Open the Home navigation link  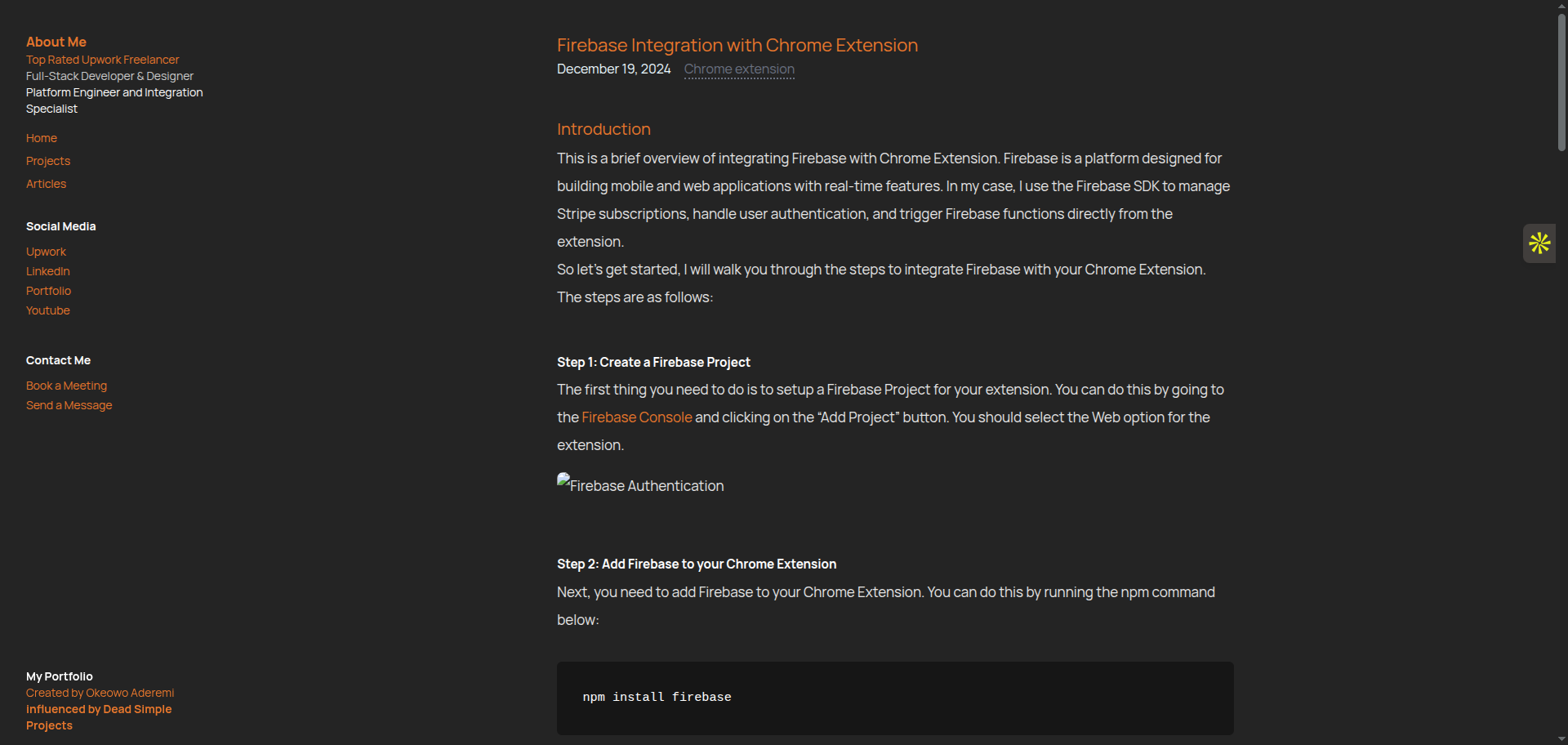click(x=42, y=138)
